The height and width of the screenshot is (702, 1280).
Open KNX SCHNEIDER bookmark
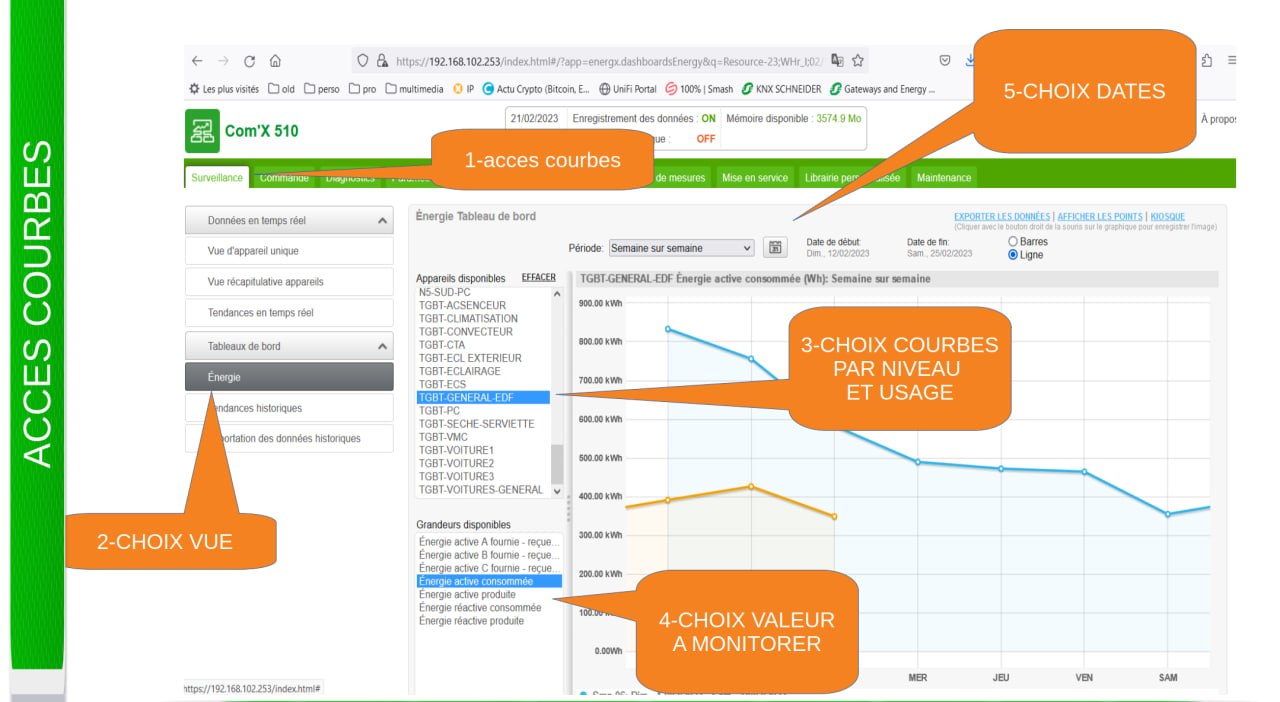tap(781, 89)
